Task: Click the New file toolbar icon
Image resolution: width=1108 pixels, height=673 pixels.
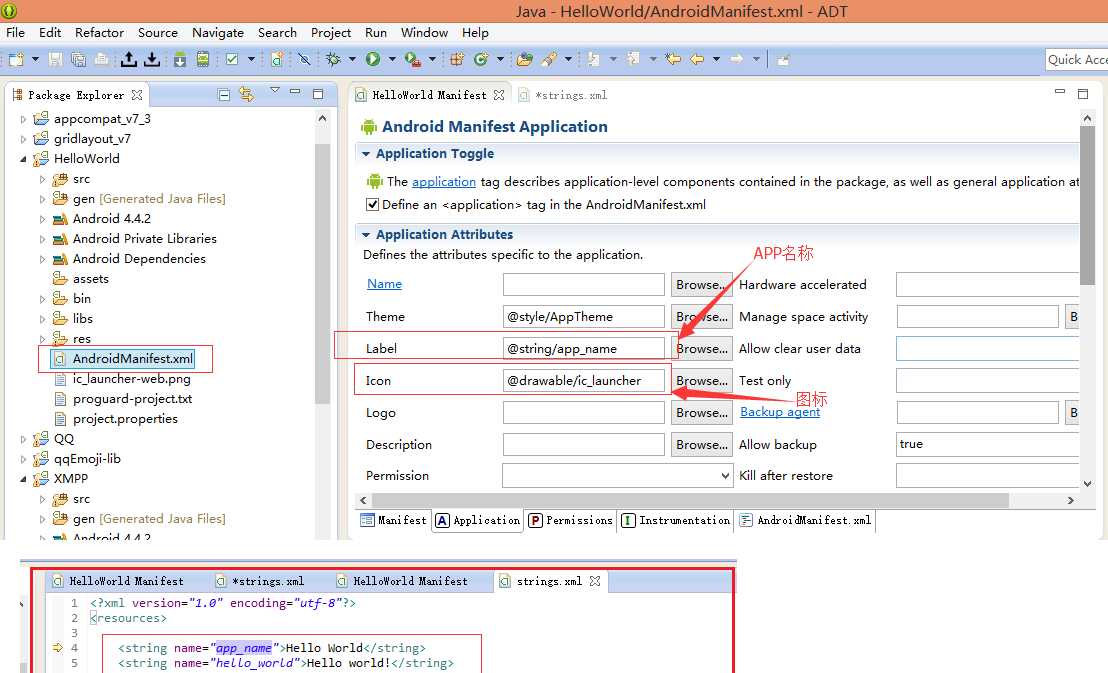Action: coord(16,59)
